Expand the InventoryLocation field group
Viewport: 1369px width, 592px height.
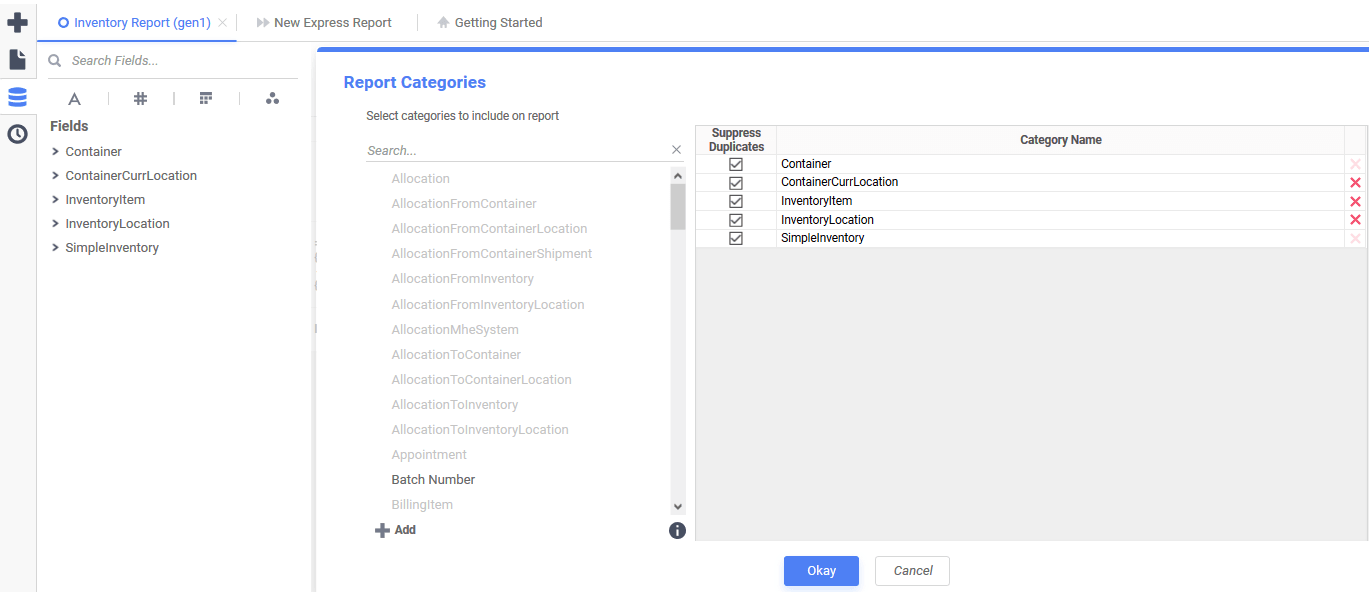click(x=55, y=223)
